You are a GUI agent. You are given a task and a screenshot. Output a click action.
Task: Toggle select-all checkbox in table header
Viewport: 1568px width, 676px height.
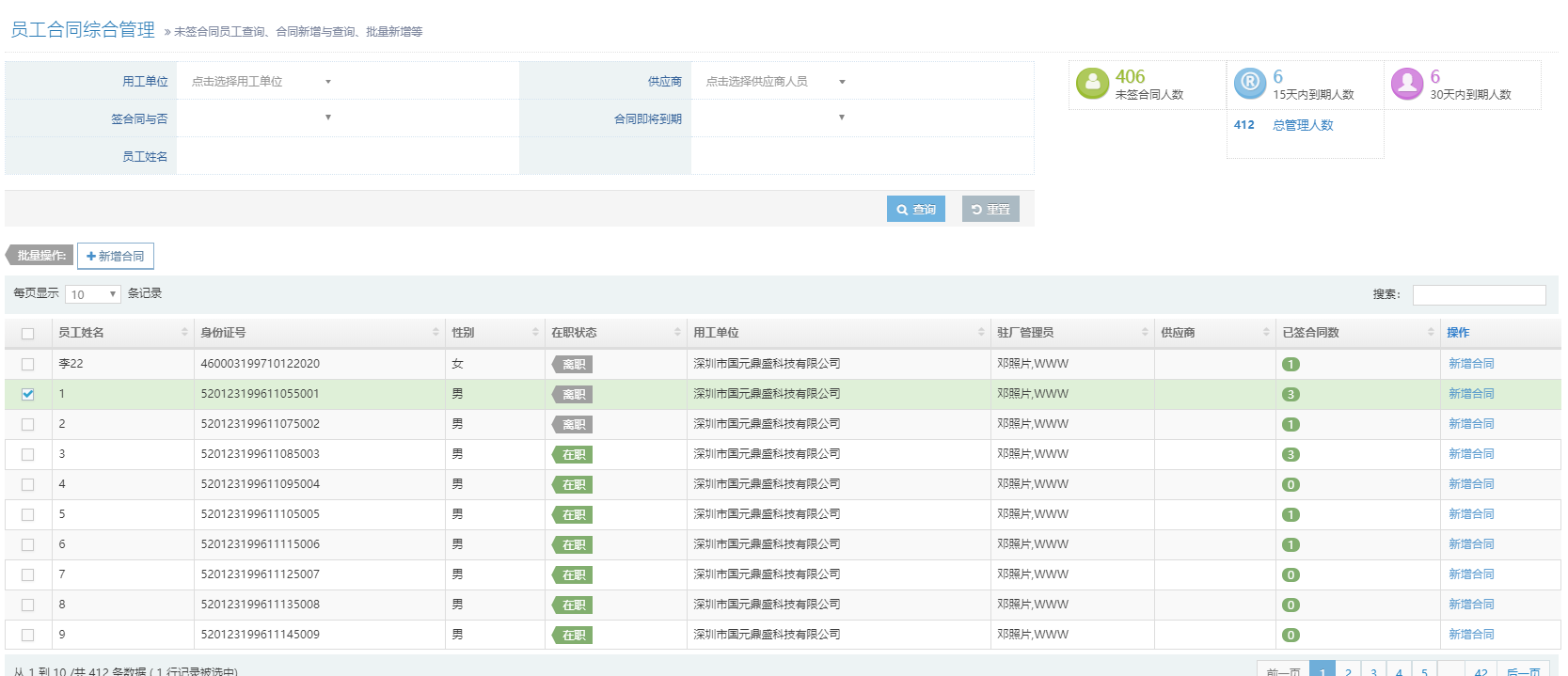point(28,334)
